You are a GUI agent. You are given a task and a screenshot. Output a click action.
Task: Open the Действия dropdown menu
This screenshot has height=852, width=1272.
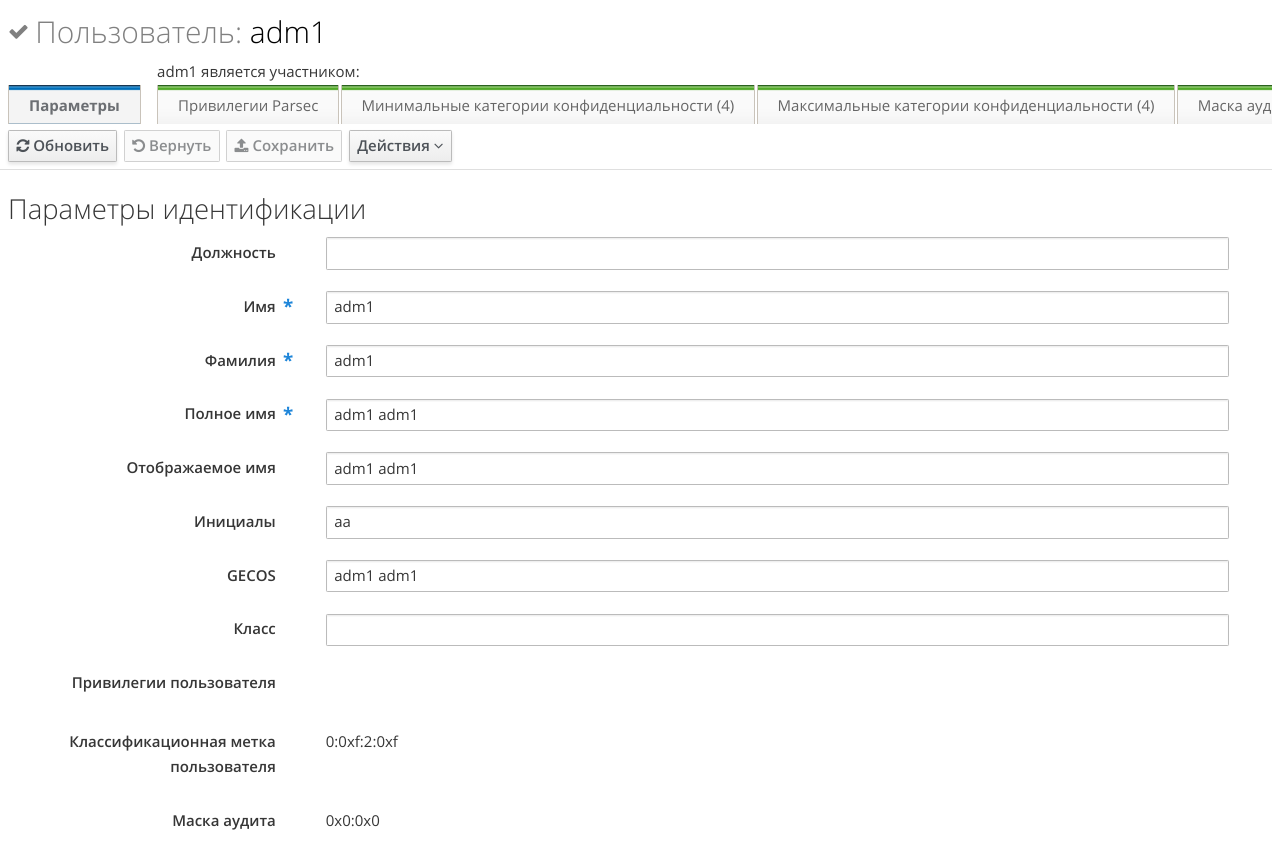400,146
